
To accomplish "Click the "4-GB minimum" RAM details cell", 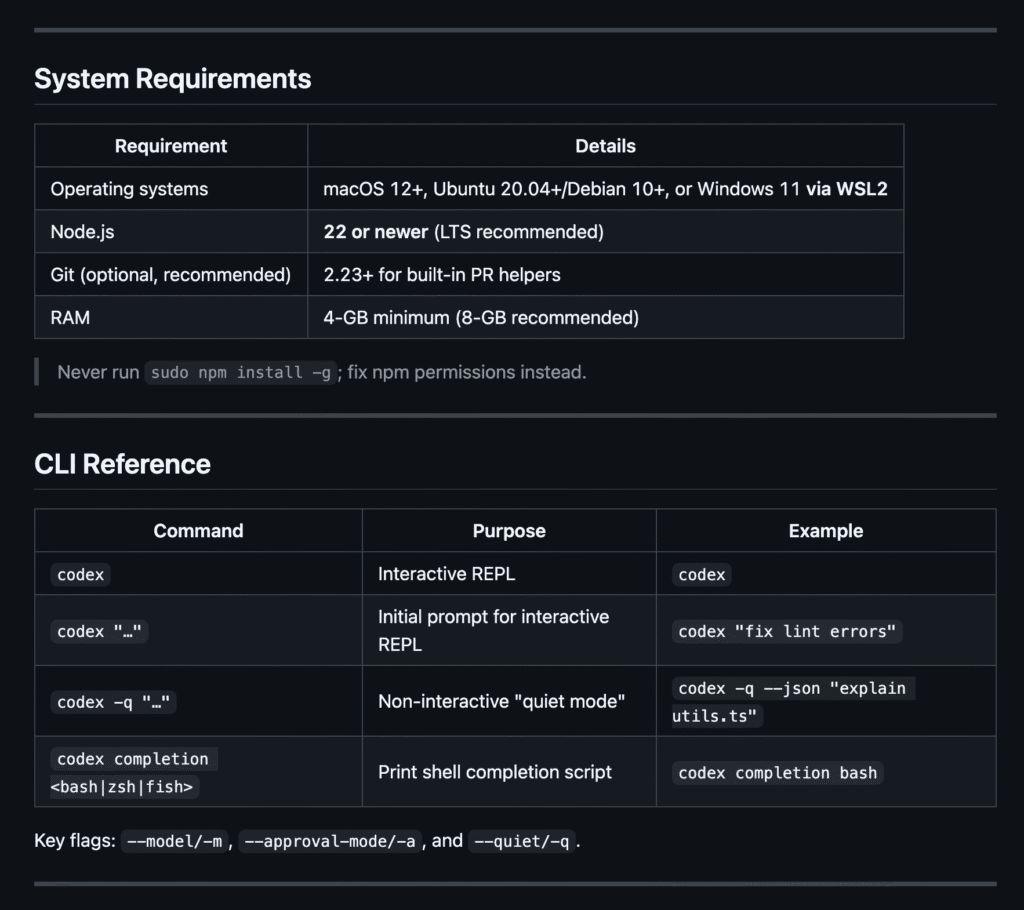I will click(480, 318).
